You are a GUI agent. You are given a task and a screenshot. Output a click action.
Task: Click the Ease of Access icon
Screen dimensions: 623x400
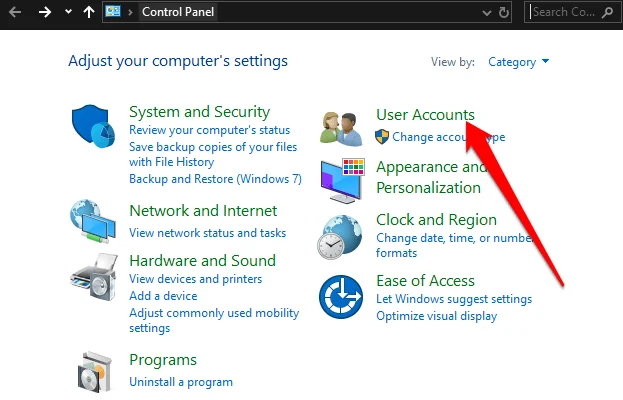(341, 297)
